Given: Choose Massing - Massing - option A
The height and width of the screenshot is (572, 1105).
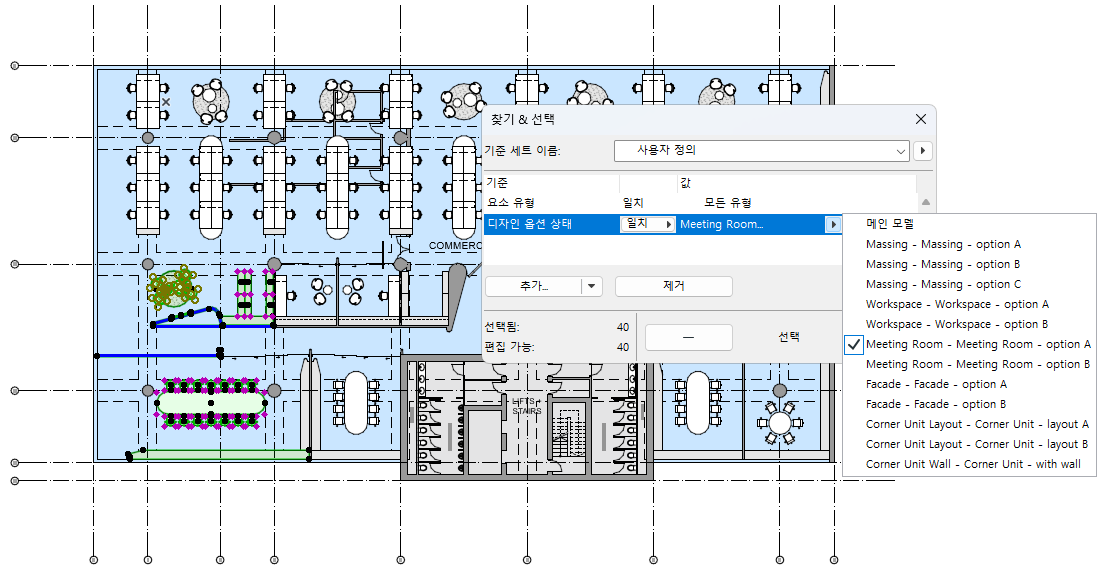Looking at the screenshot, I should pos(969,244).
